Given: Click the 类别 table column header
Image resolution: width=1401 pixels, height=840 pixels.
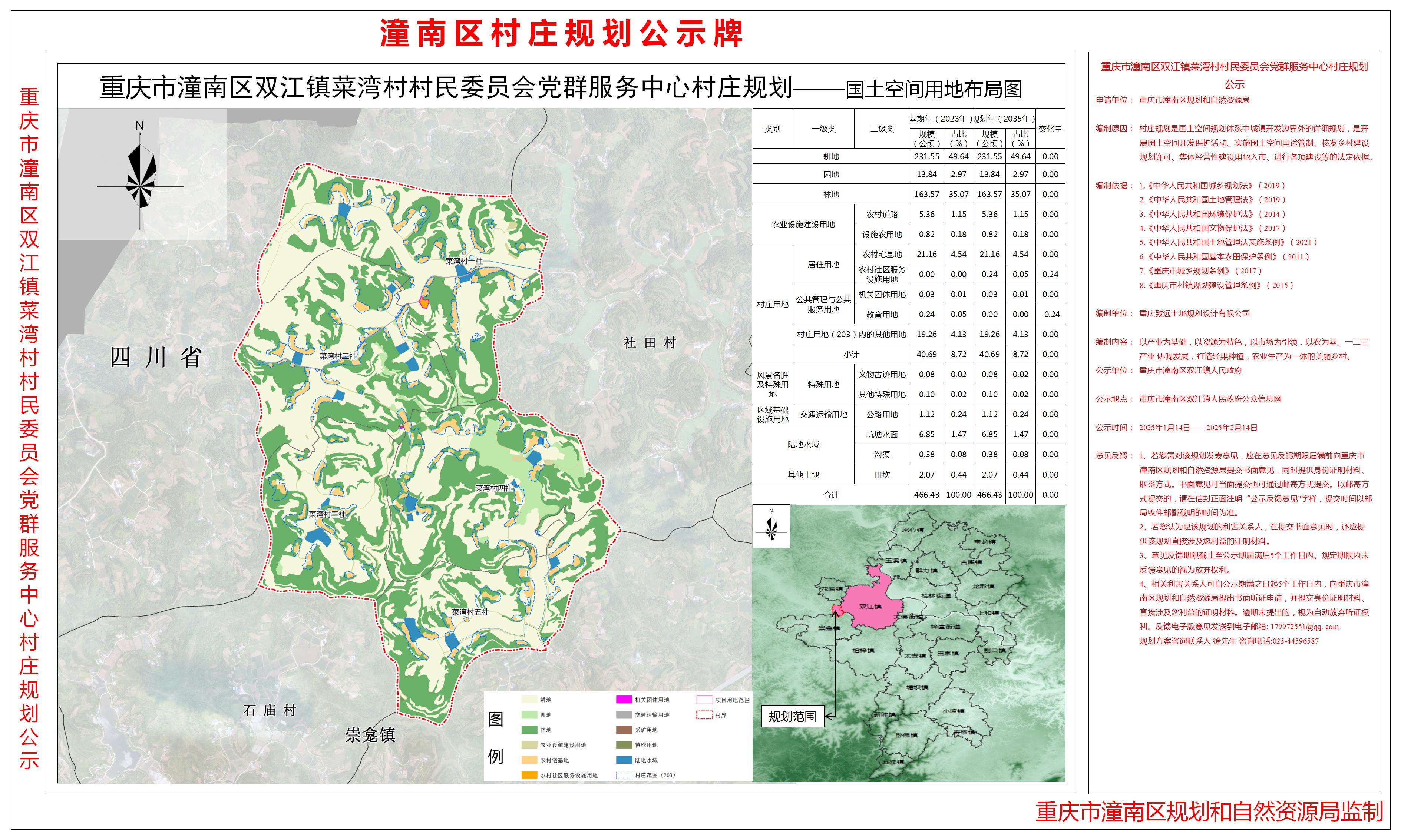Looking at the screenshot, I should (772, 129).
